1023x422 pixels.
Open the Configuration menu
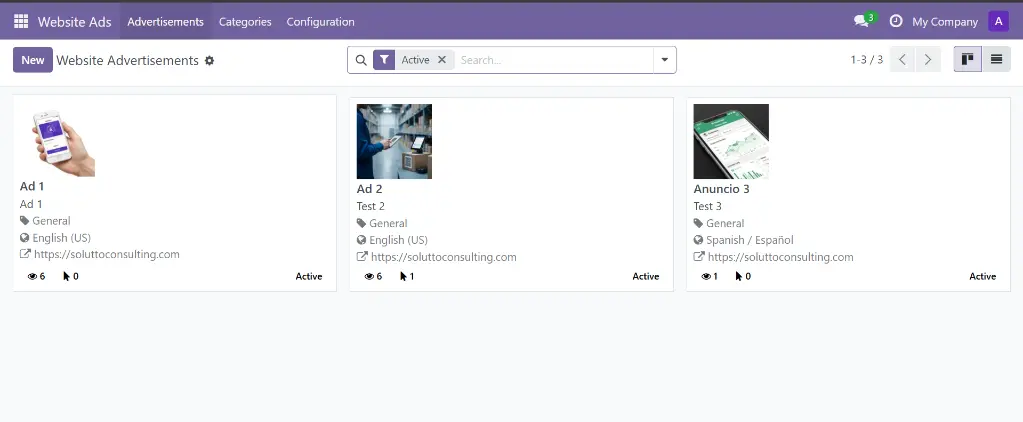[320, 21]
